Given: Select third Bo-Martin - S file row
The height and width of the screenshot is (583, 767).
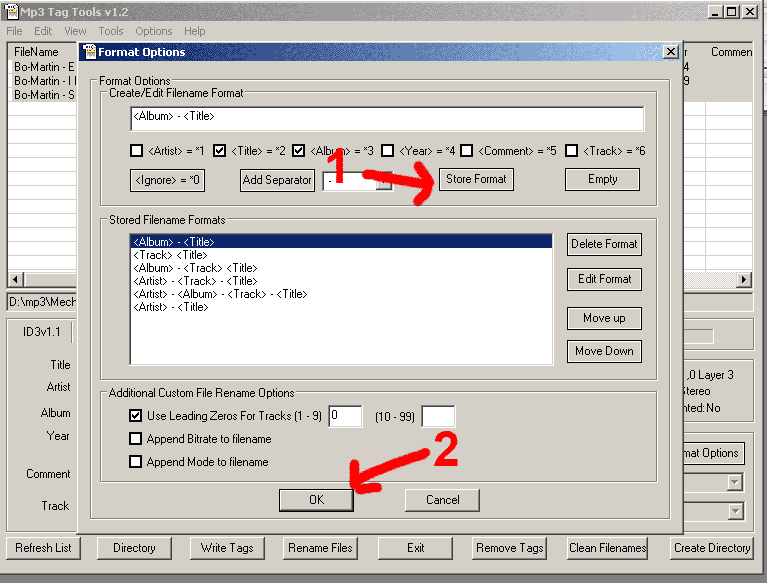Looking at the screenshot, I should click(43, 94).
